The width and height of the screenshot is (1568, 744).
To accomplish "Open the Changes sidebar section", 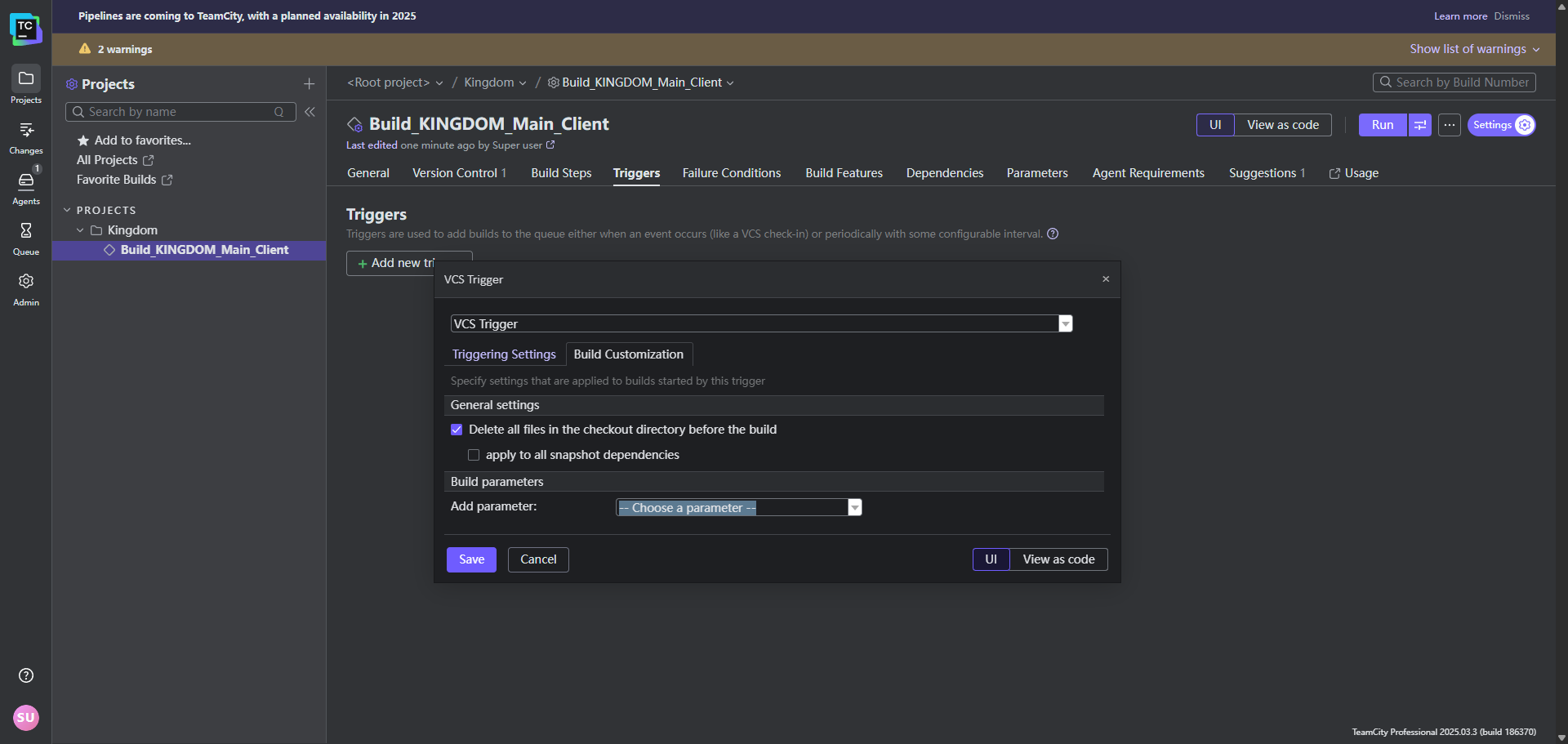I will pyautogui.click(x=26, y=137).
